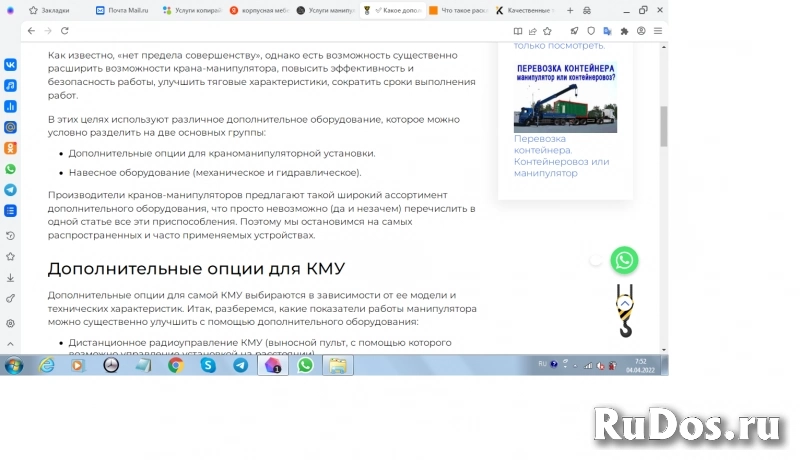Open the file explorer folder in taskbar
Screen dimensions: 800x460
tap(338, 366)
